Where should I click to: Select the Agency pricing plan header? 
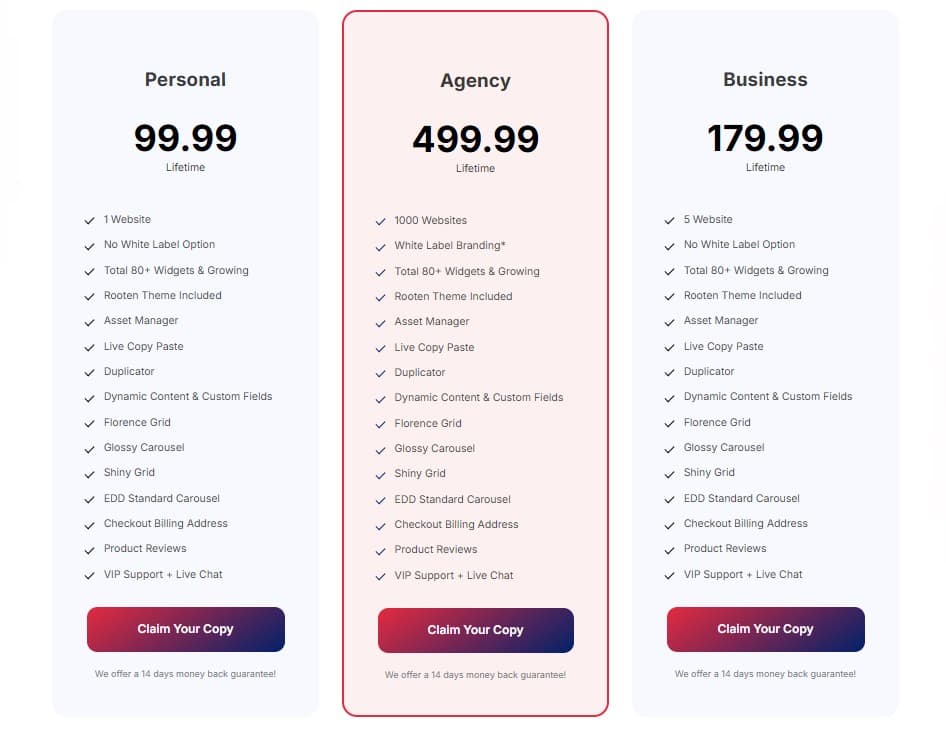(475, 81)
